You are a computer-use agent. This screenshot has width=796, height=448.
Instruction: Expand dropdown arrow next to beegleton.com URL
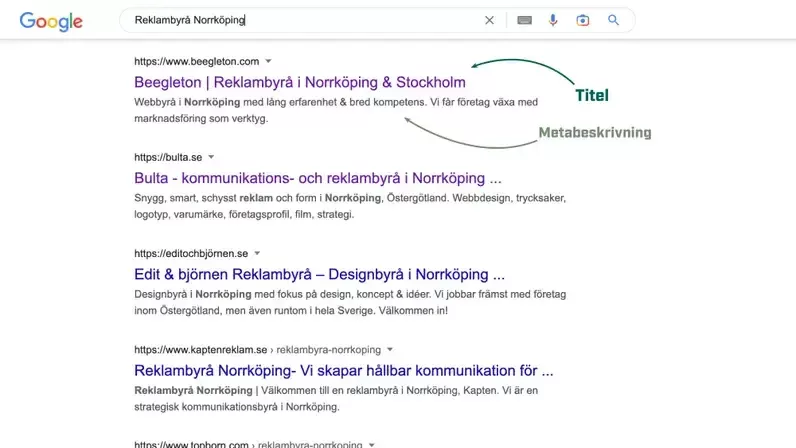269,61
